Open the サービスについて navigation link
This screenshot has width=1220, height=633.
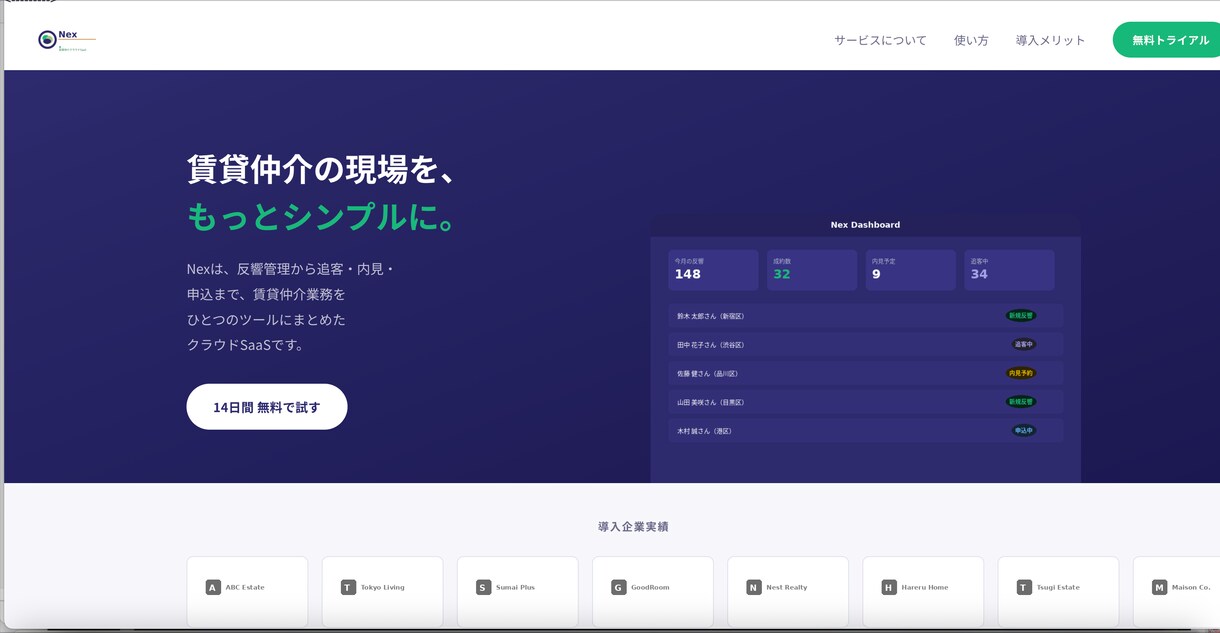coord(880,40)
